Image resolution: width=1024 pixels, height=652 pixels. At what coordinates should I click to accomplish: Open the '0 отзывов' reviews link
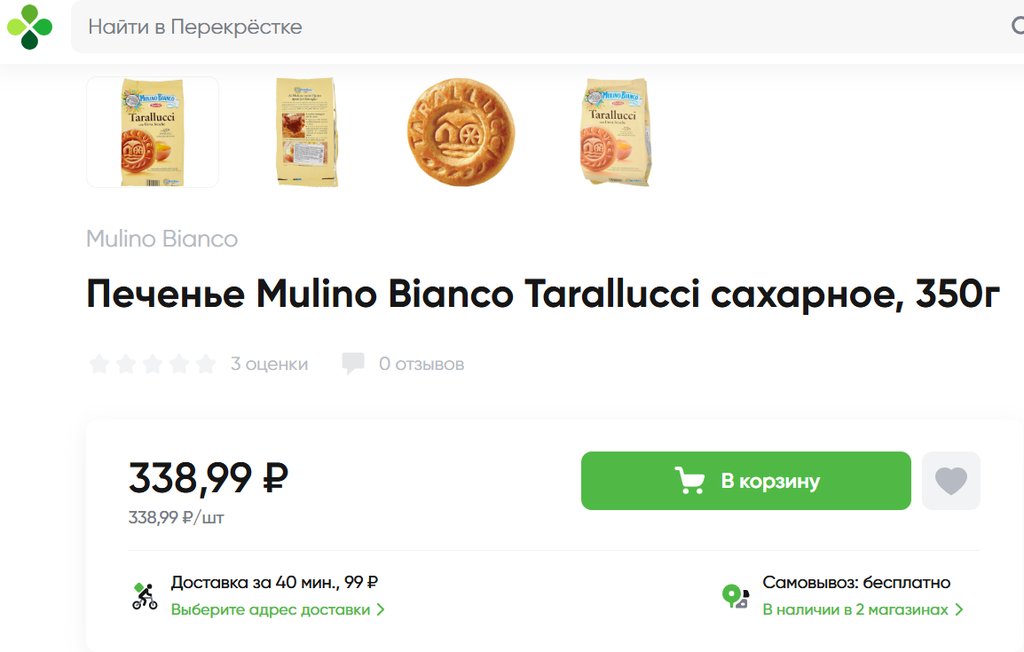tap(421, 364)
